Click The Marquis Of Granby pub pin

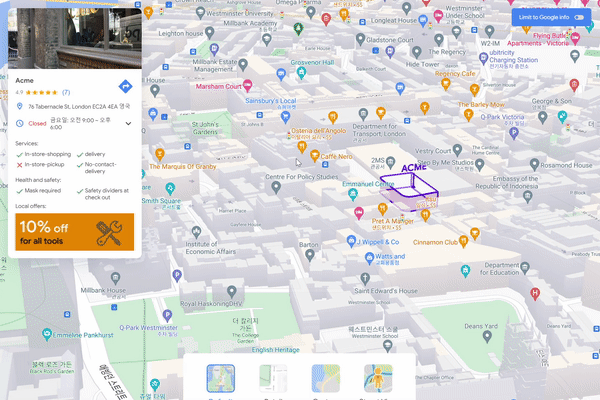[x=160, y=154]
